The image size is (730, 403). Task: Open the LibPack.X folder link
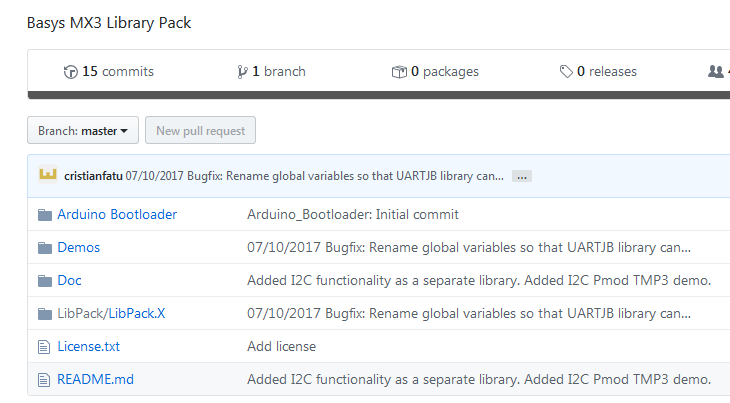pyautogui.click(x=137, y=314)
